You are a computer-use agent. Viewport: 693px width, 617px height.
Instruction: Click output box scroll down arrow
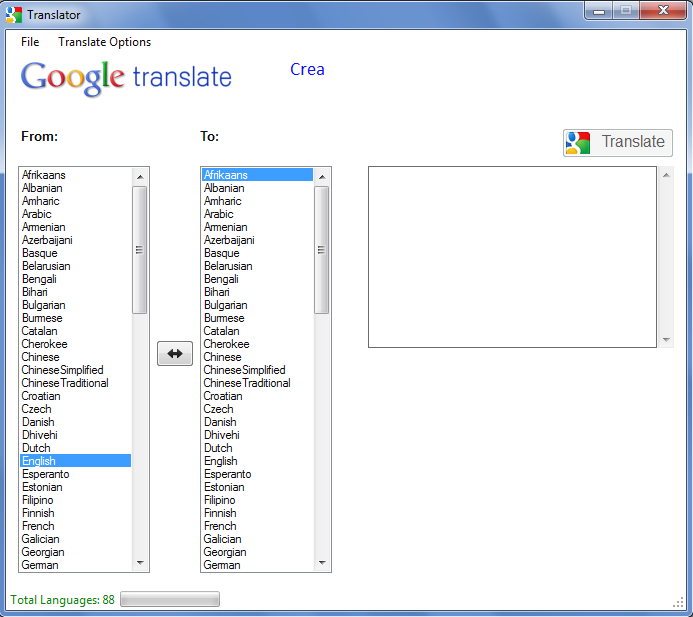click(x=666, y=339)
